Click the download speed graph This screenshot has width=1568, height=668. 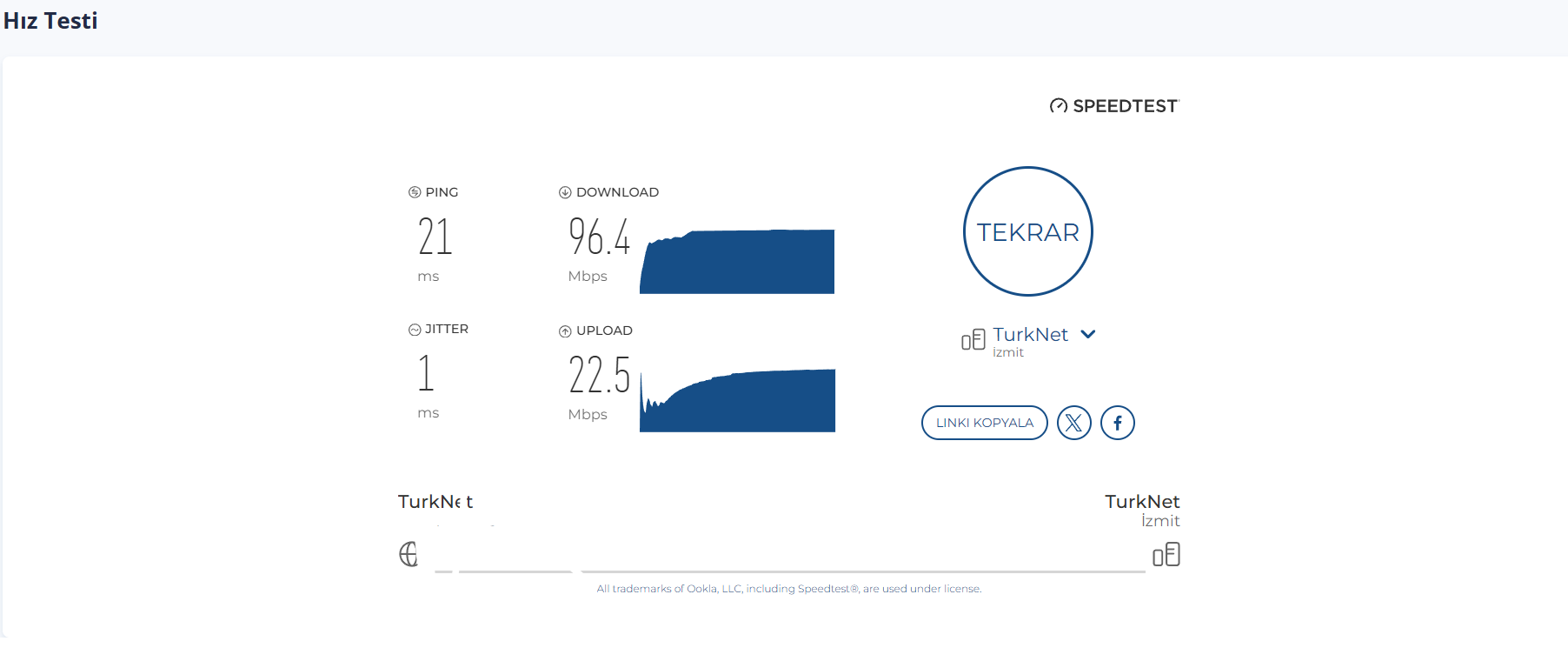tap(737, 261)
